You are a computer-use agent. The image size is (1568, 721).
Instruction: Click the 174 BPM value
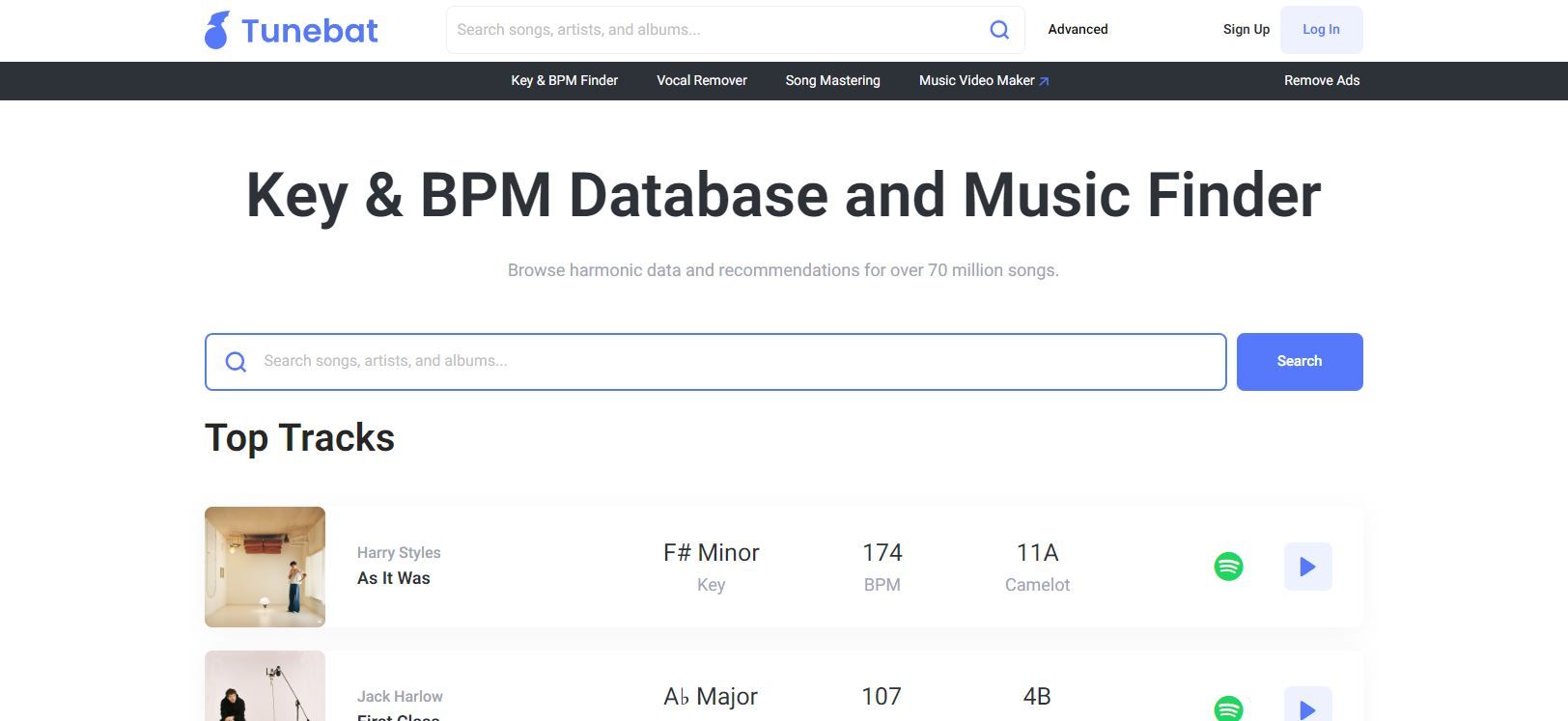pyautogui.click(x=882, y=553)
